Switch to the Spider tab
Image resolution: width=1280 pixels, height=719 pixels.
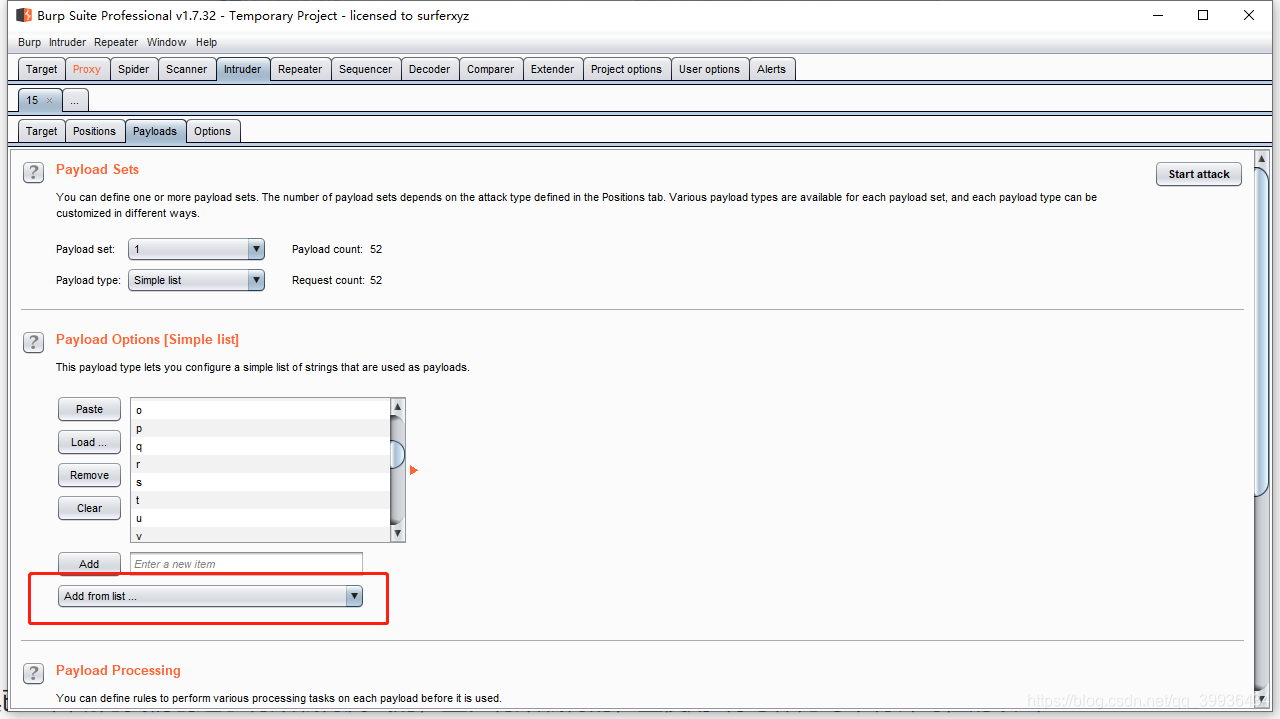click(134, 69)
